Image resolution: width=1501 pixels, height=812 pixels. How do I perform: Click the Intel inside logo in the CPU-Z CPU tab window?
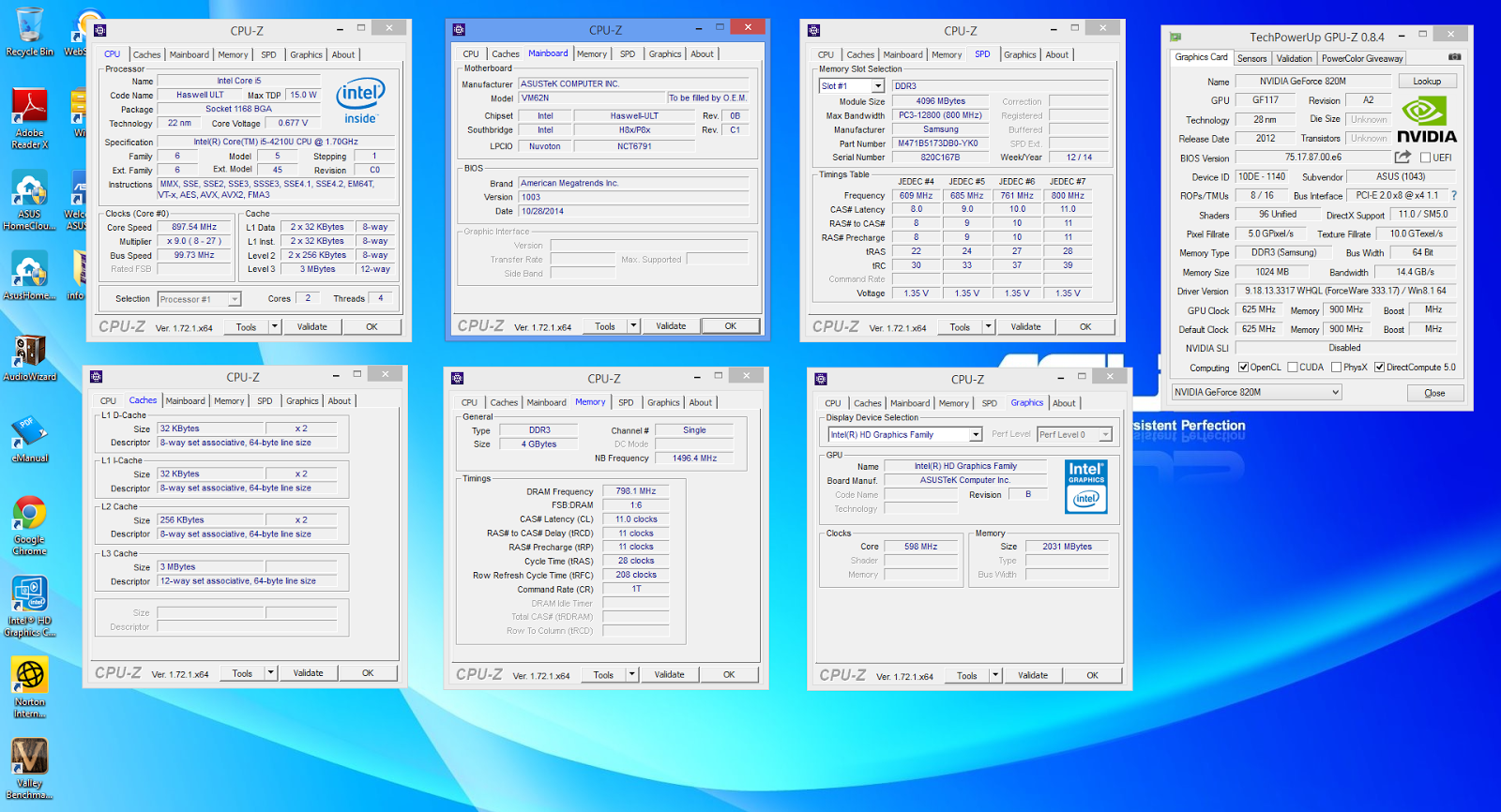tap(360, 101)
